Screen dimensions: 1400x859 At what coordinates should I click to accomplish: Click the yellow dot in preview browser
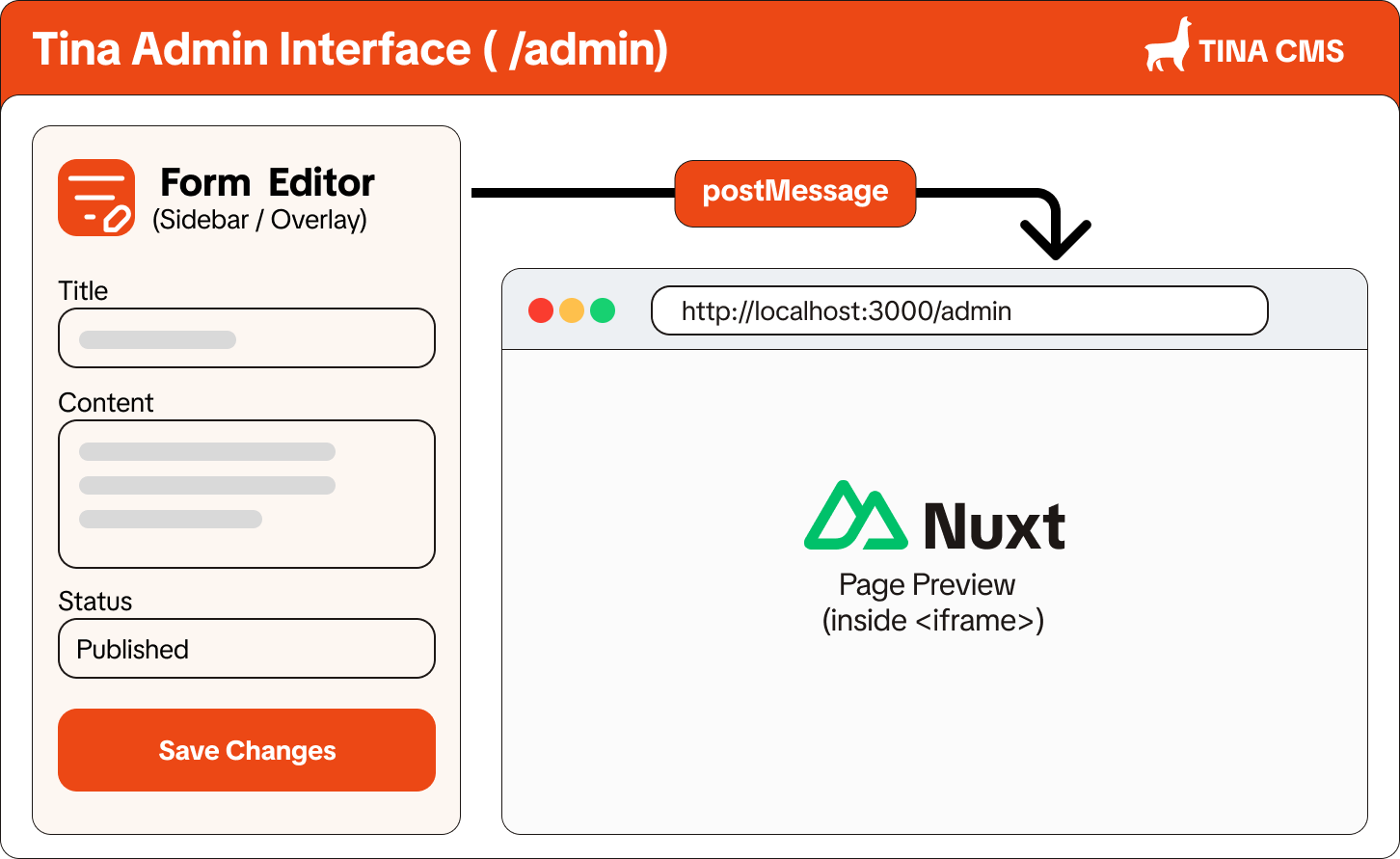(572, 310)
